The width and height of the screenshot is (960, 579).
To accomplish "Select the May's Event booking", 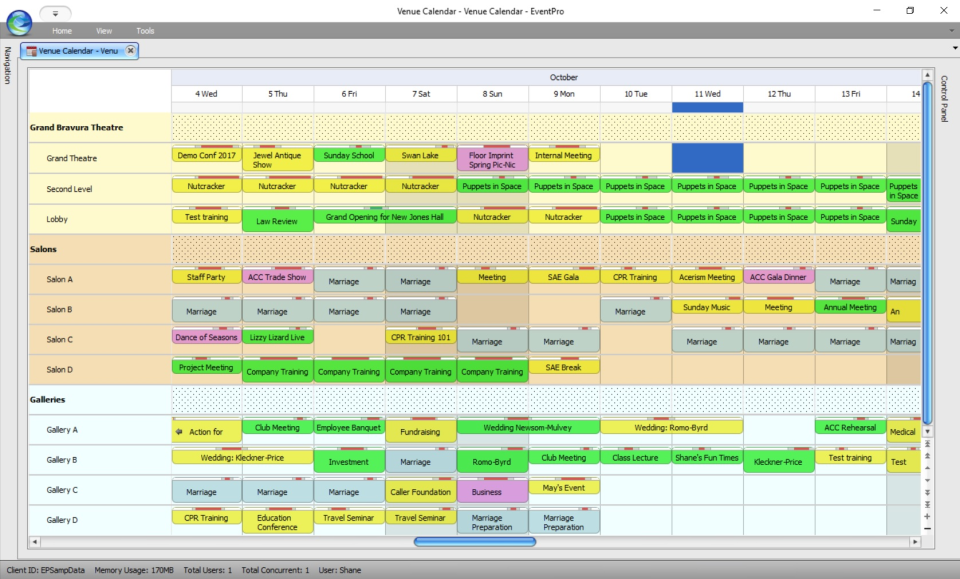I will click(x=564, y=487).
